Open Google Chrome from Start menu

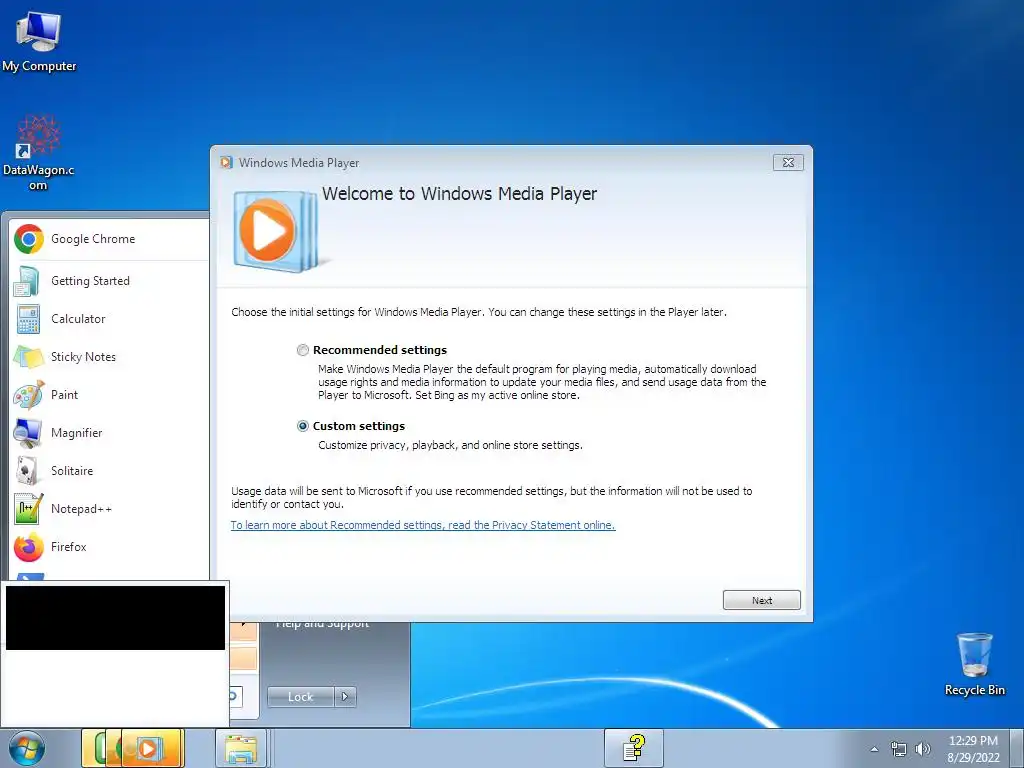(110, 239)
